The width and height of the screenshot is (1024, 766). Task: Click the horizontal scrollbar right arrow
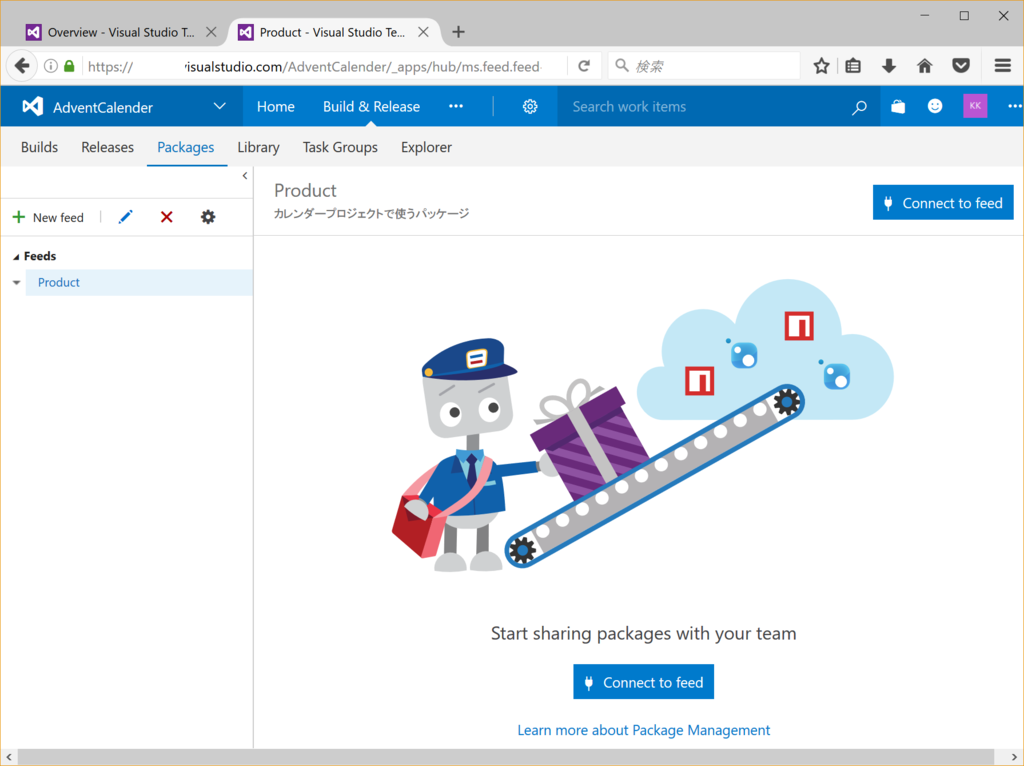pos(1014,758)
